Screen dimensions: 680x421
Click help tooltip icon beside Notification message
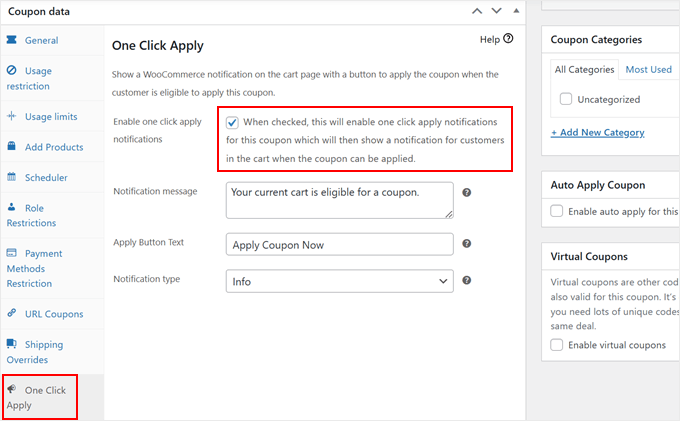click(467, 193)
